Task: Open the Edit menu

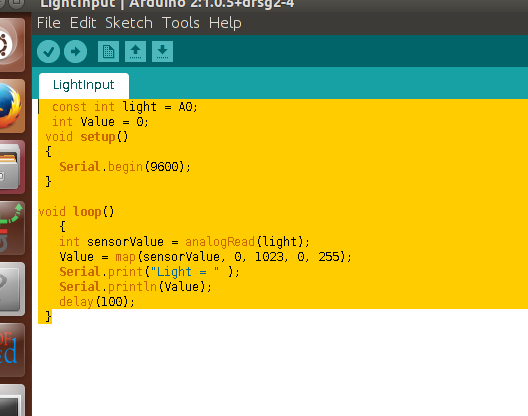Action: point(83,23)
